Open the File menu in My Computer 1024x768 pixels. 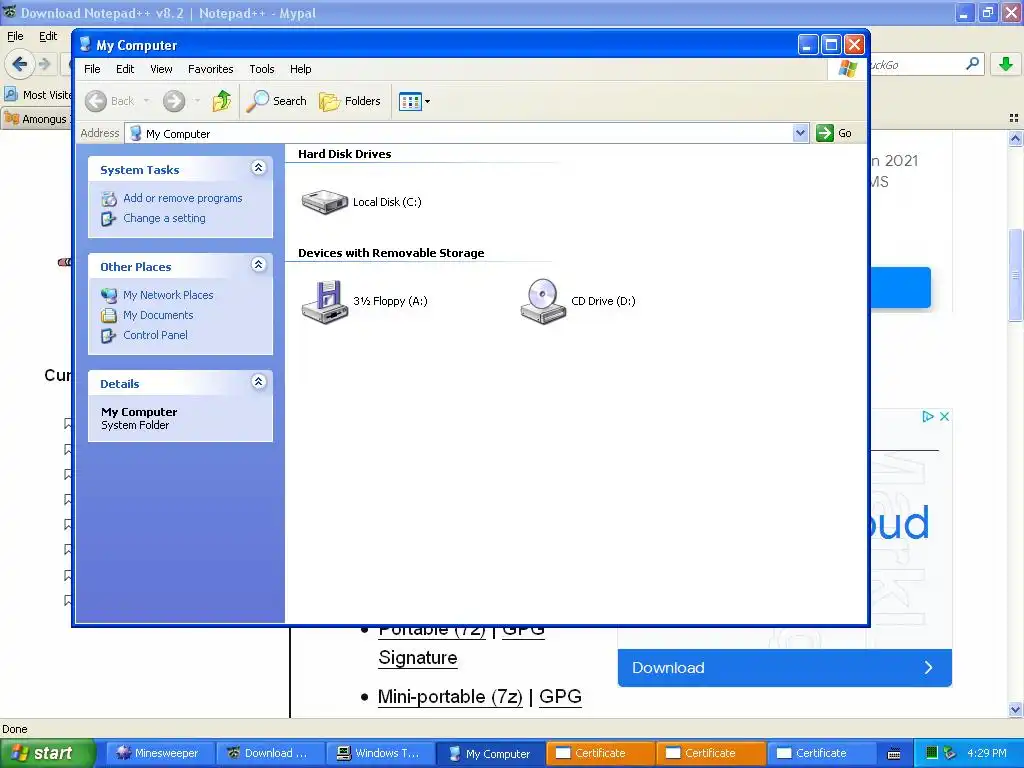pos(92,69)
